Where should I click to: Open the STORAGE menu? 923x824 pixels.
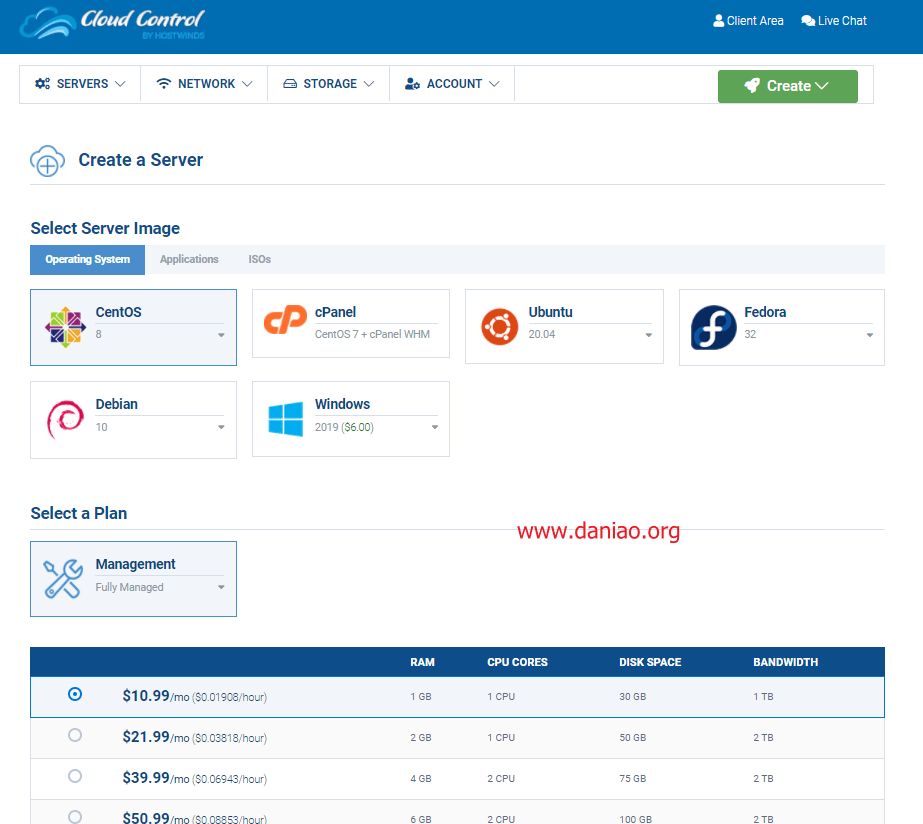328,84
